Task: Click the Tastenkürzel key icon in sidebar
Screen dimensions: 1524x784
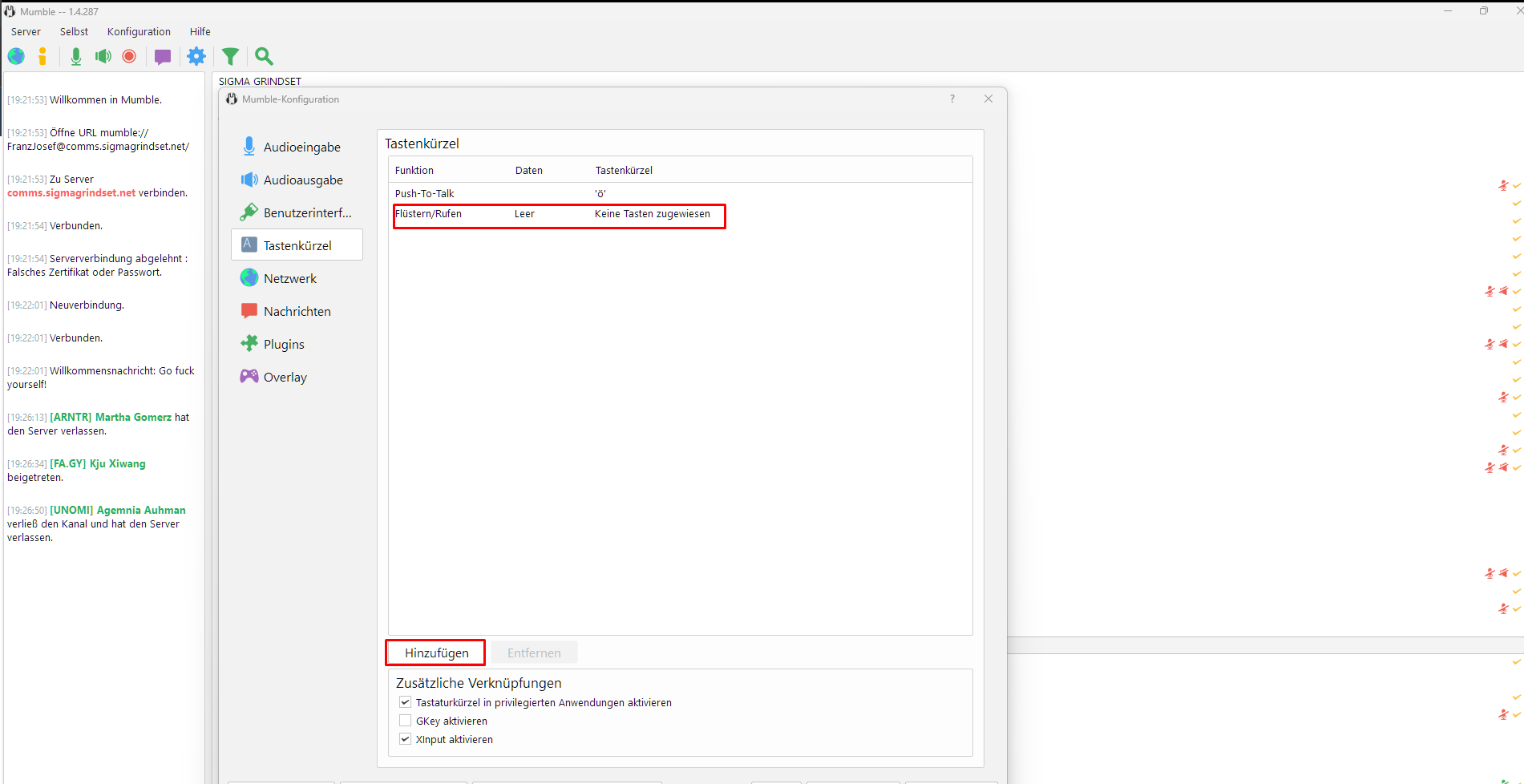Action: pyautogui.click(x=249, y=244)
